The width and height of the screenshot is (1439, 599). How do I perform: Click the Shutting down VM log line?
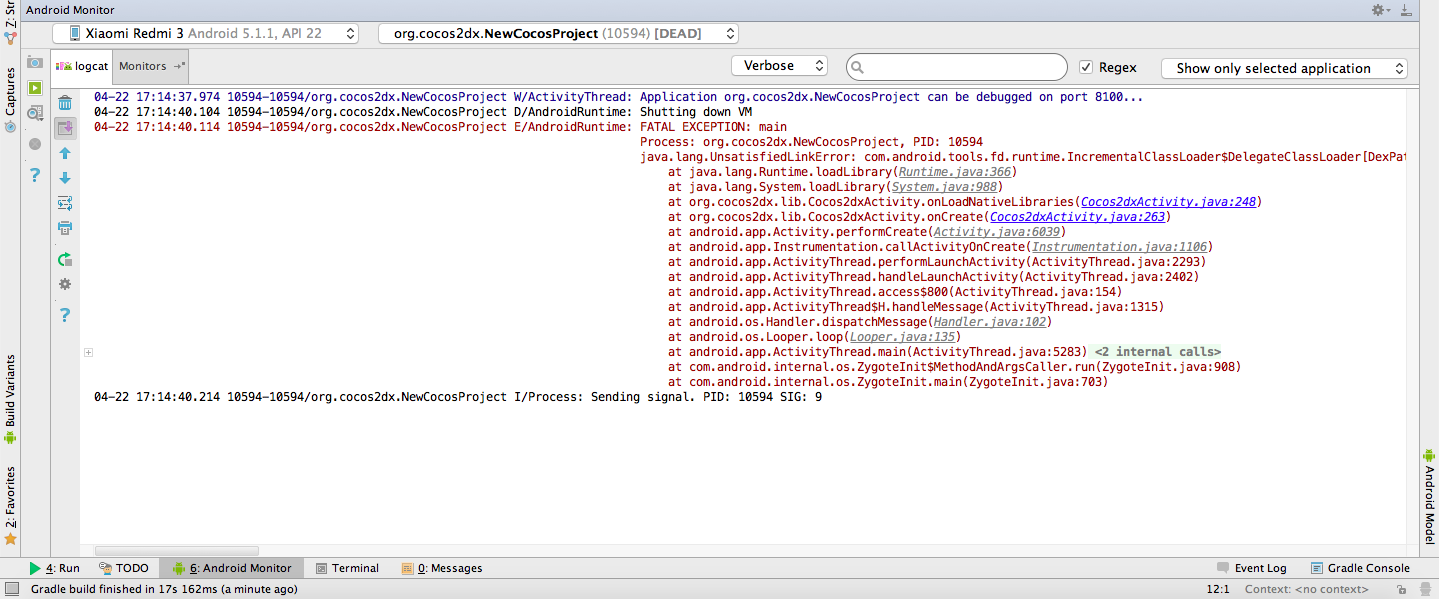pos(423,112)
